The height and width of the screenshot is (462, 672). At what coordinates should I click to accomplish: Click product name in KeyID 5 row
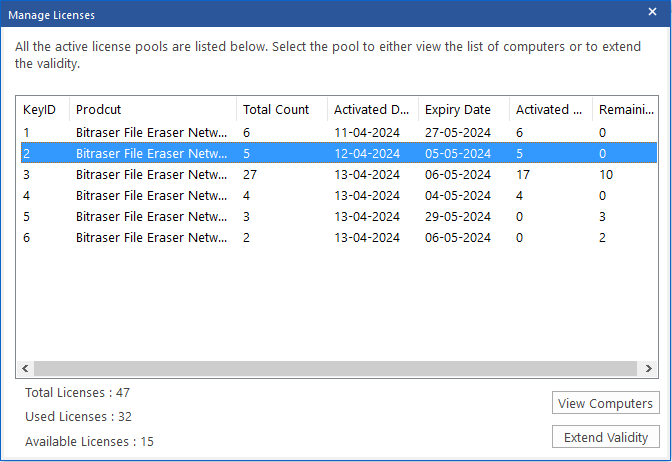151,216
